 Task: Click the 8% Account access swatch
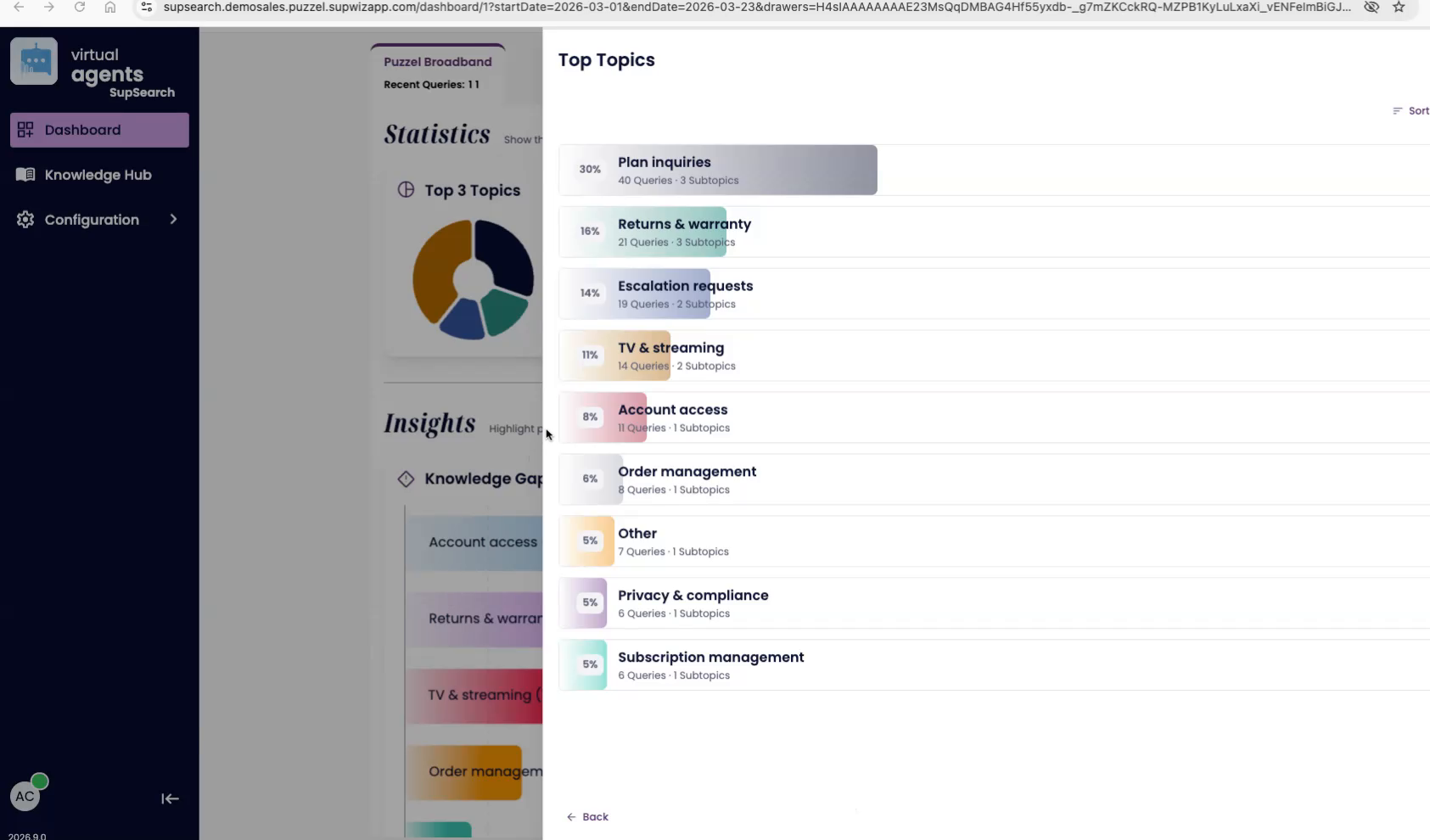coord(590,417)
